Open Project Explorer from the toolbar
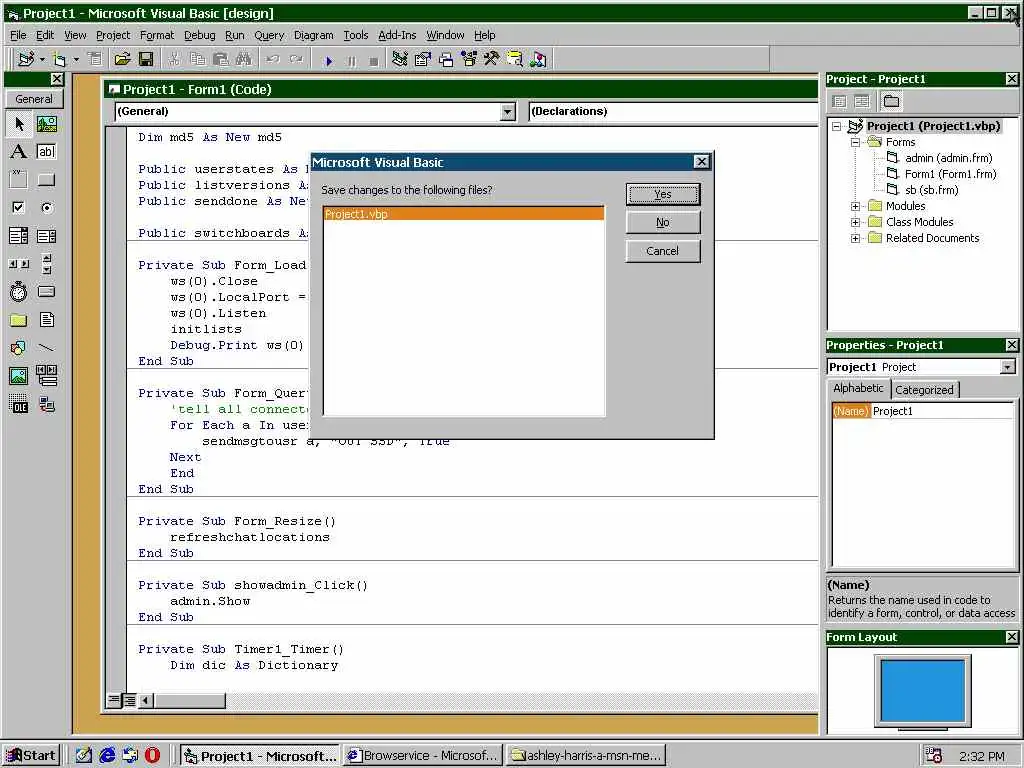 tap(400, 60)
